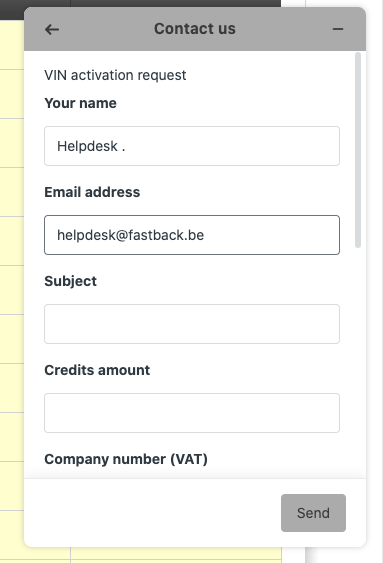Click into the Credits amount field
This screenshot has width=383, height=563.
coord(192,413)
